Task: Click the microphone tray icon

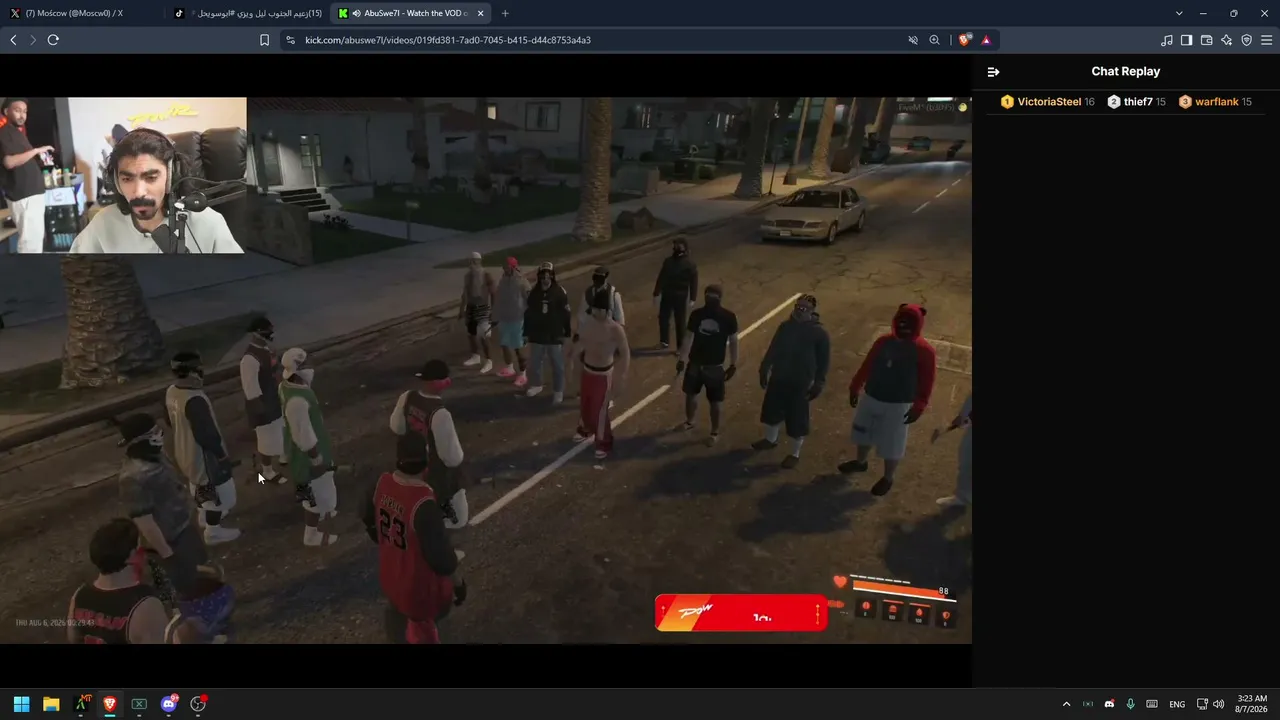Action: click(1131, 704)
